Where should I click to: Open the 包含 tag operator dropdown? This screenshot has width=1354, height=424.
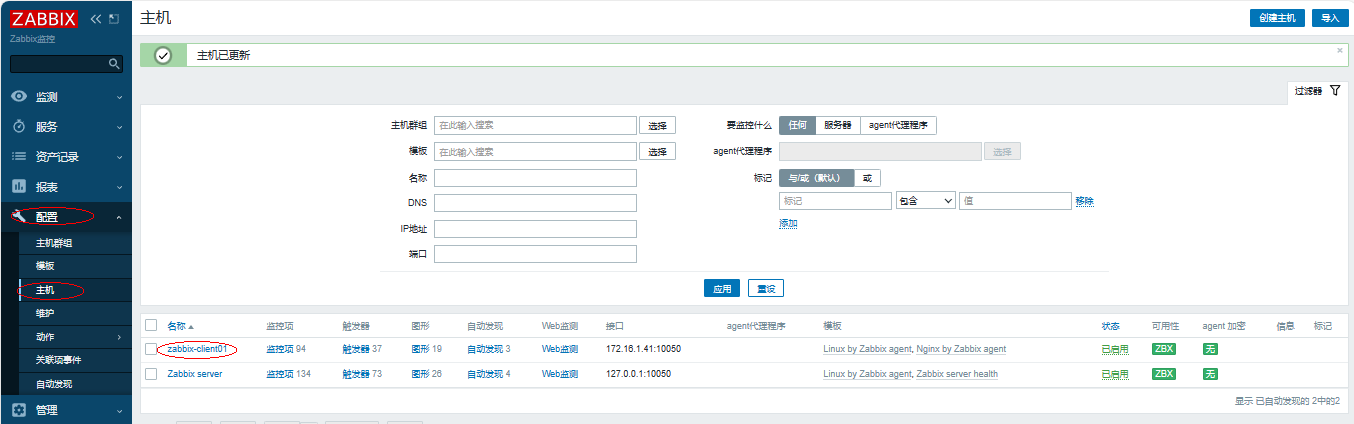pos(925,201)
